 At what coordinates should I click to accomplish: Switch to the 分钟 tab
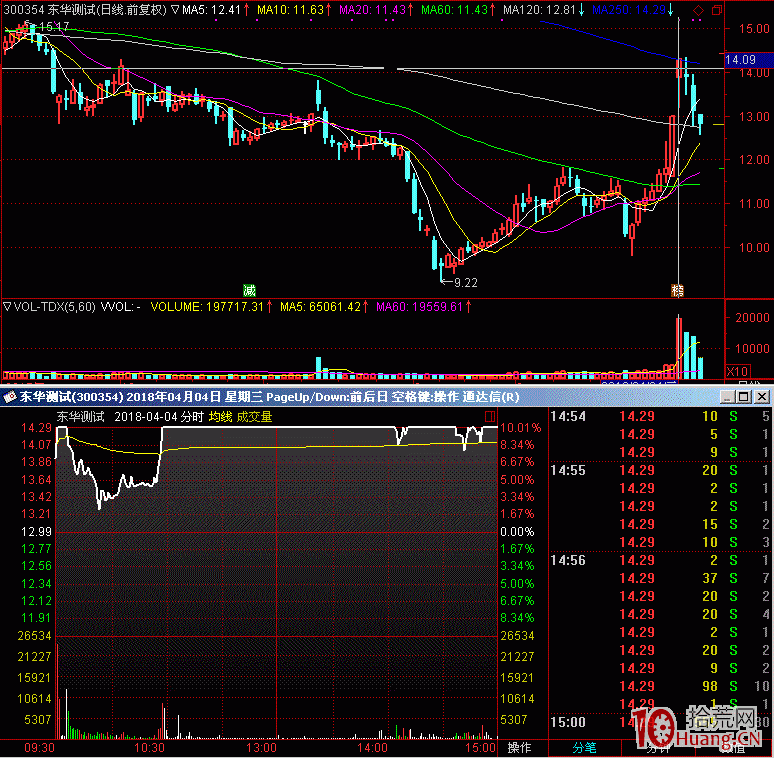coord(658,748)
